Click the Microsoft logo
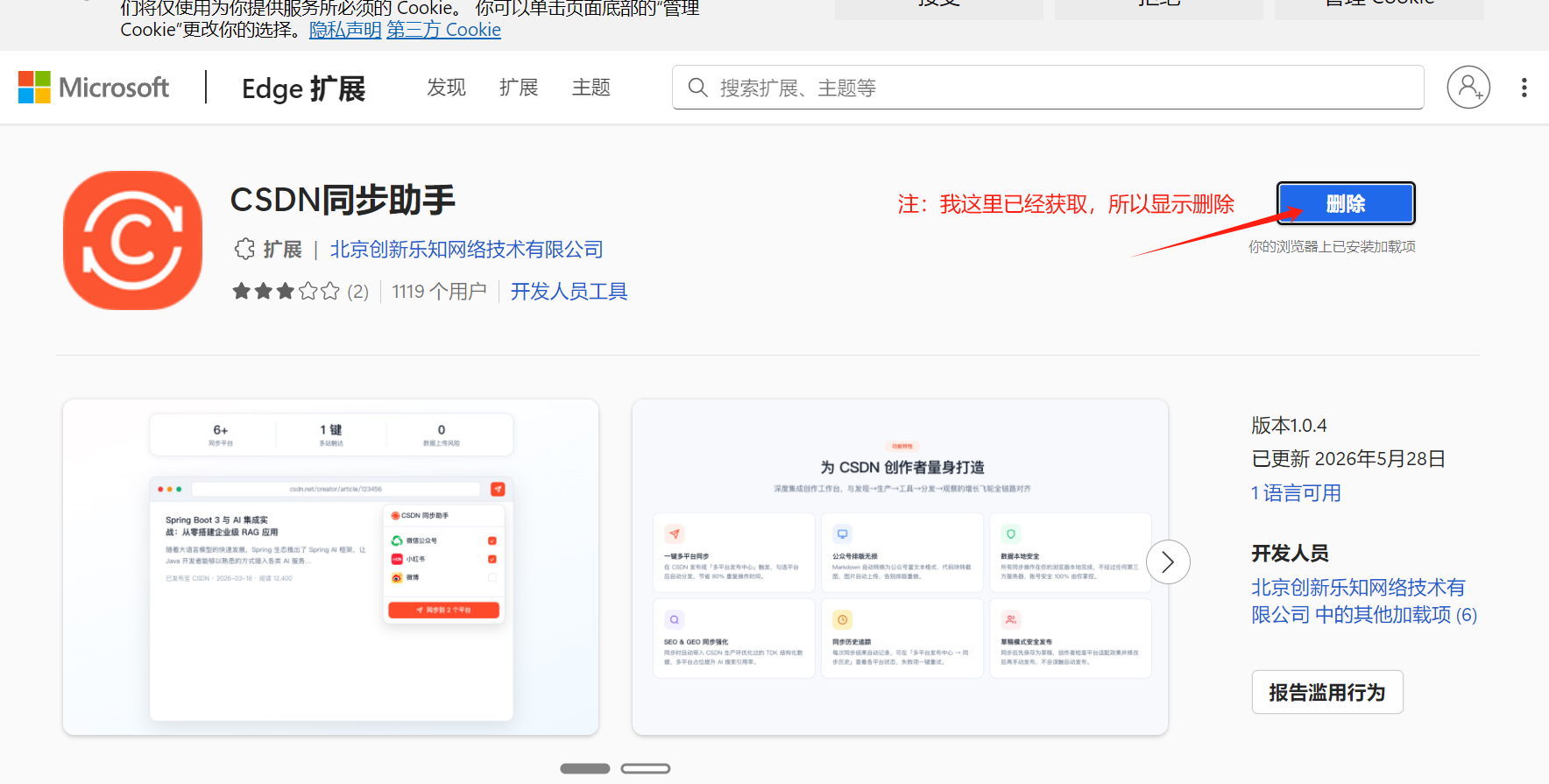1549x784 pixels. click(94, 88)
